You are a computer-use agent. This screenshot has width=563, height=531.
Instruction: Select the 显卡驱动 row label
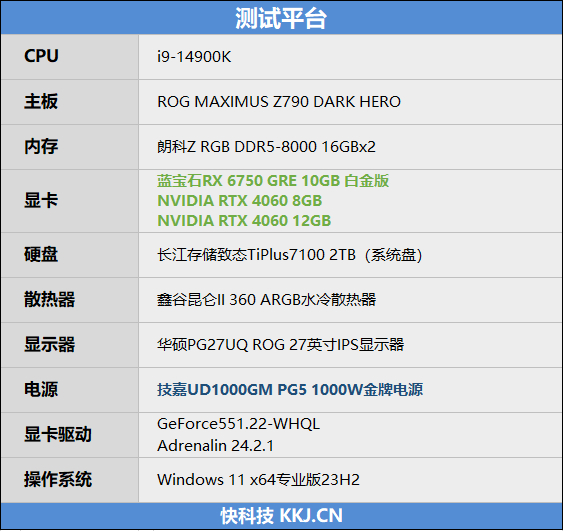(58, 434)
